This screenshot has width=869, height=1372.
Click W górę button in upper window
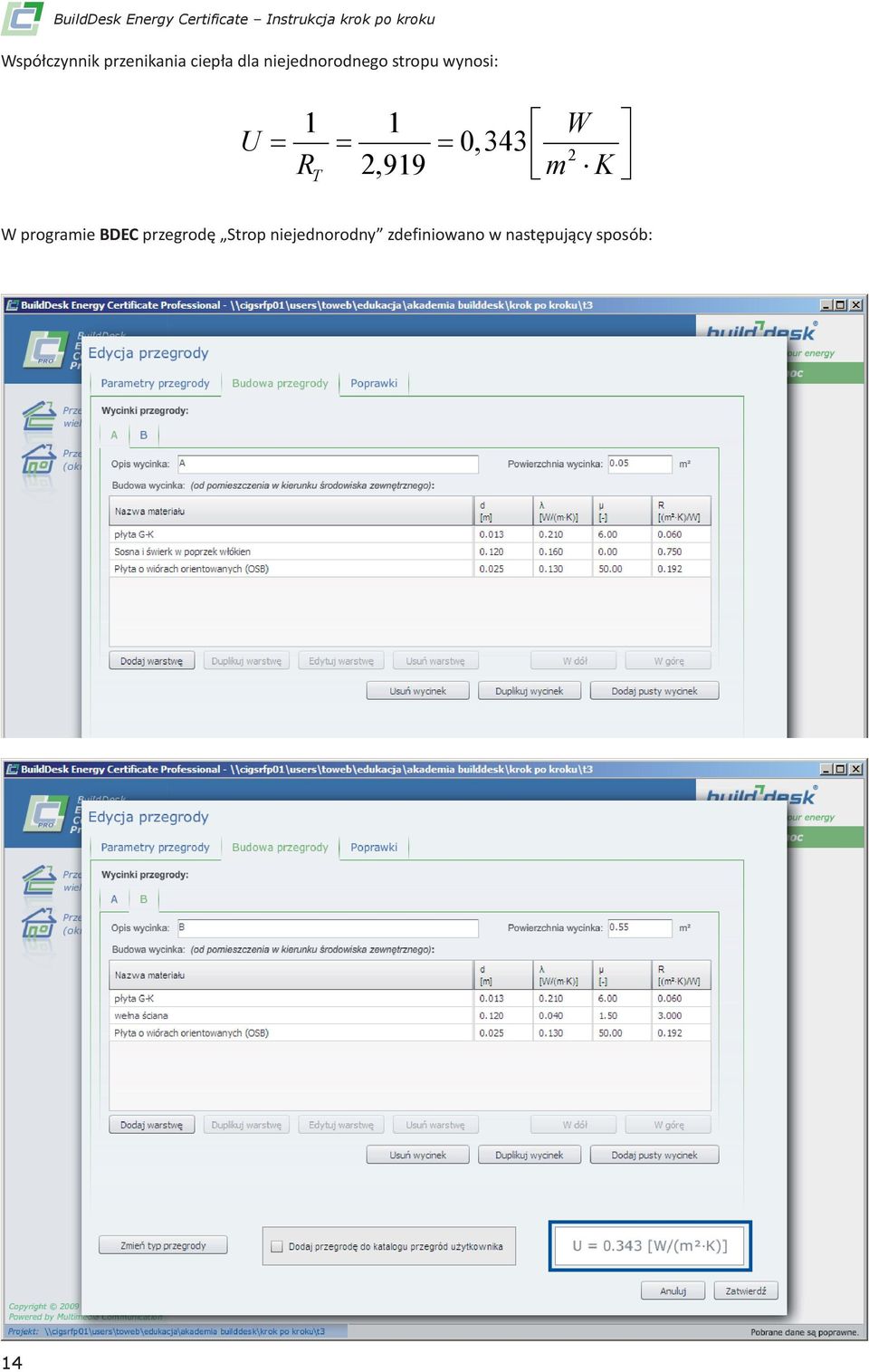pos(669,661)
